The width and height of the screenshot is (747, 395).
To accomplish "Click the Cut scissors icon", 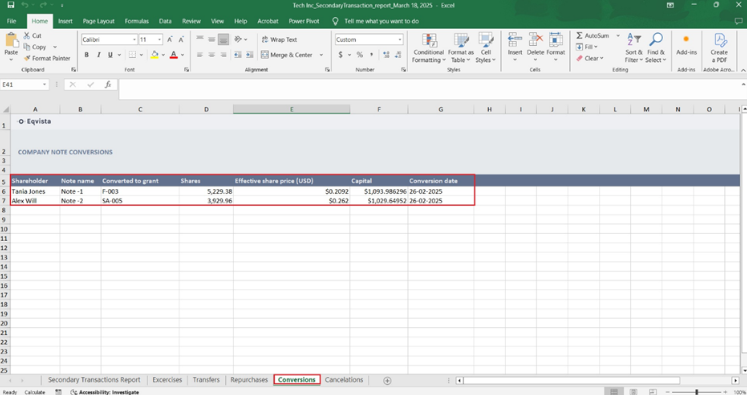I will click(x=27, y=36).
